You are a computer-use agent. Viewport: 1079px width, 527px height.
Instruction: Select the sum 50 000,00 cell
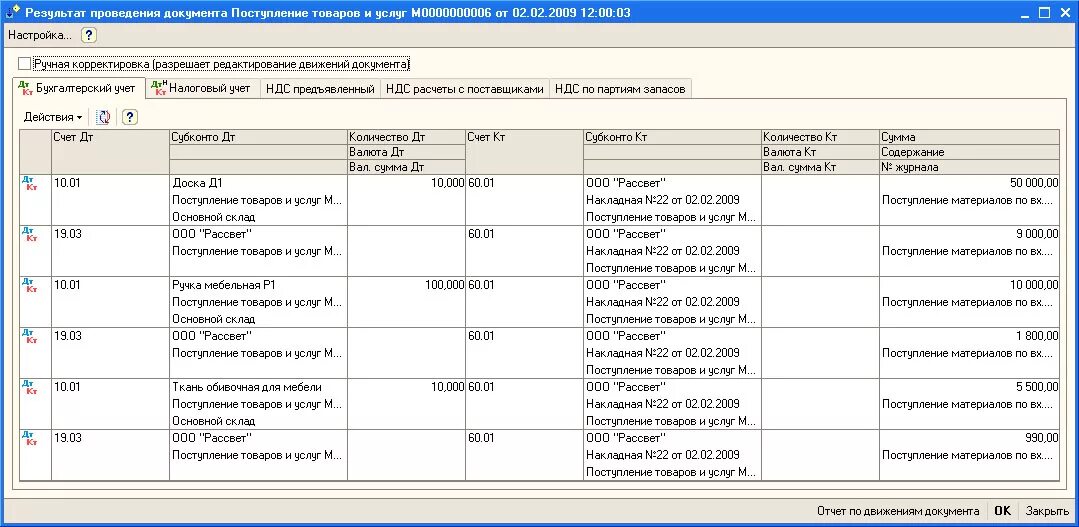969,183
